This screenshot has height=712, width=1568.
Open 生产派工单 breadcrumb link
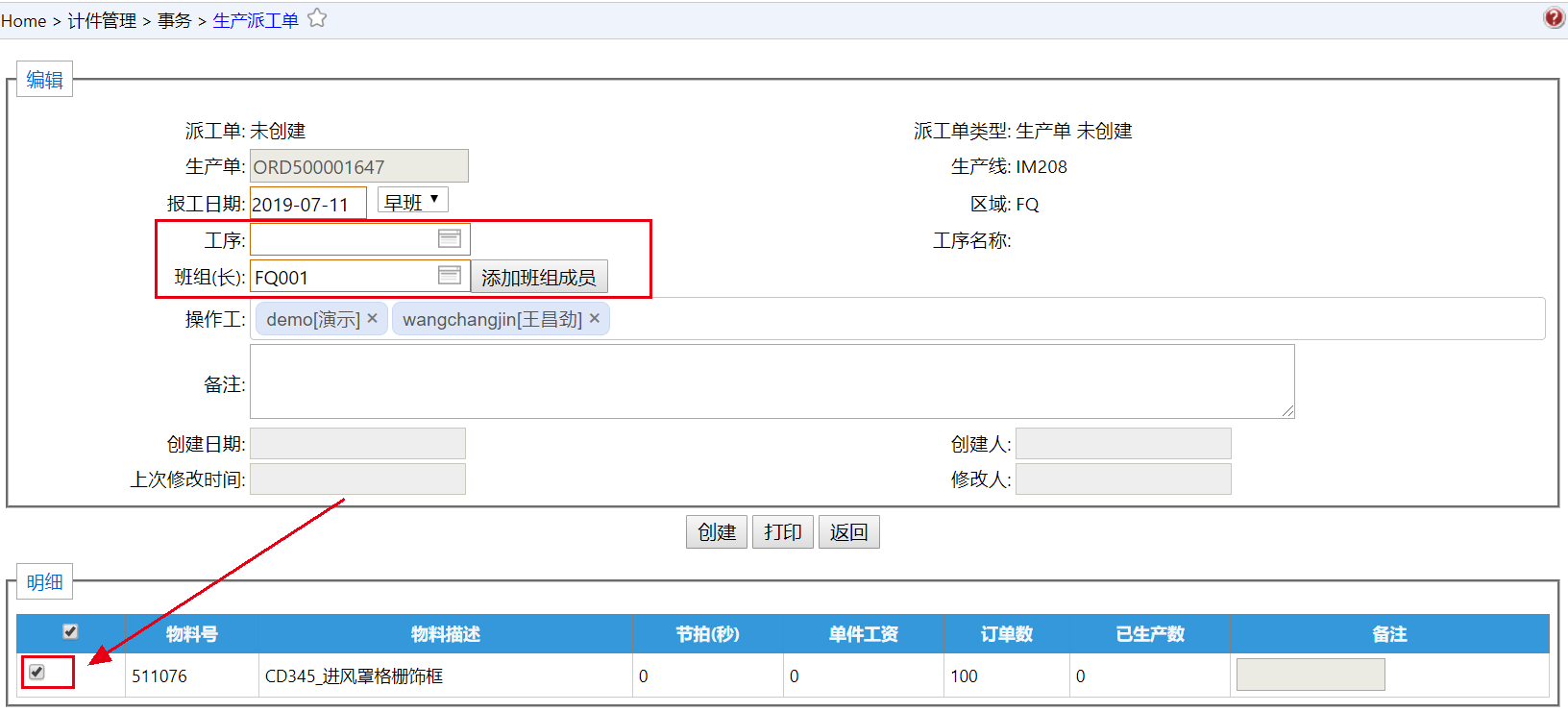tap(256, 20)
